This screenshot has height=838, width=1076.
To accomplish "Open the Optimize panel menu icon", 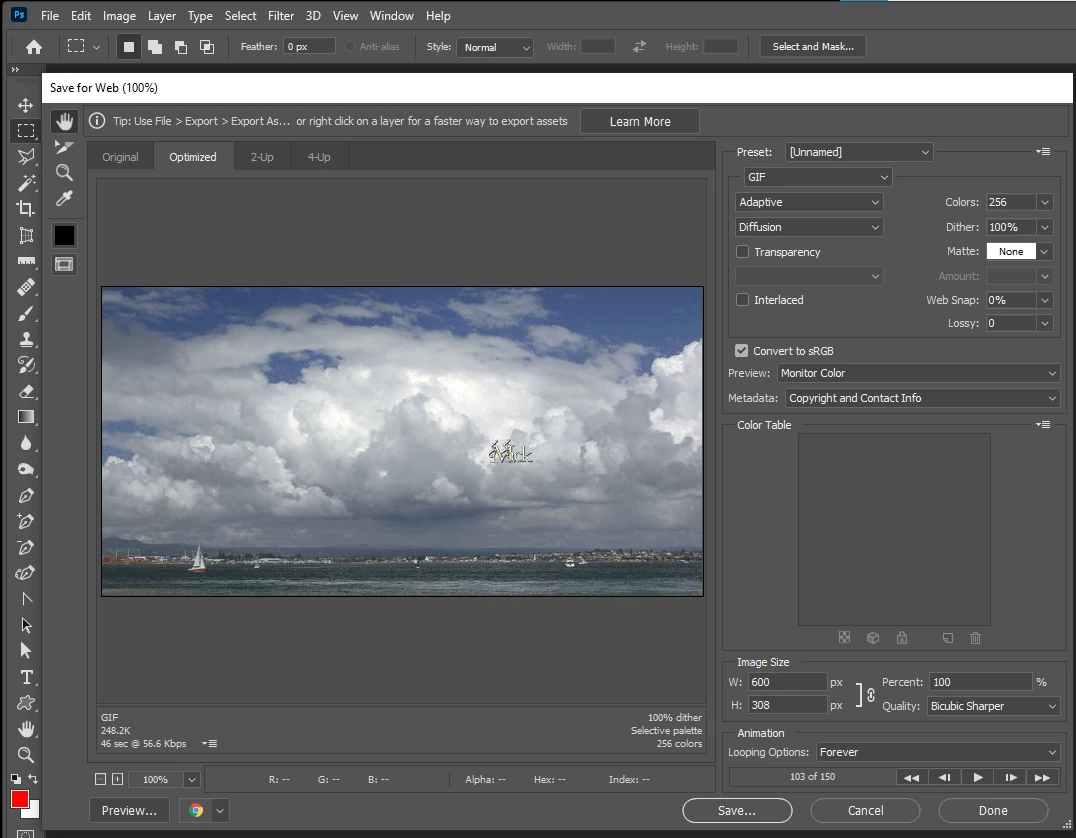I will pos(1044,152).
